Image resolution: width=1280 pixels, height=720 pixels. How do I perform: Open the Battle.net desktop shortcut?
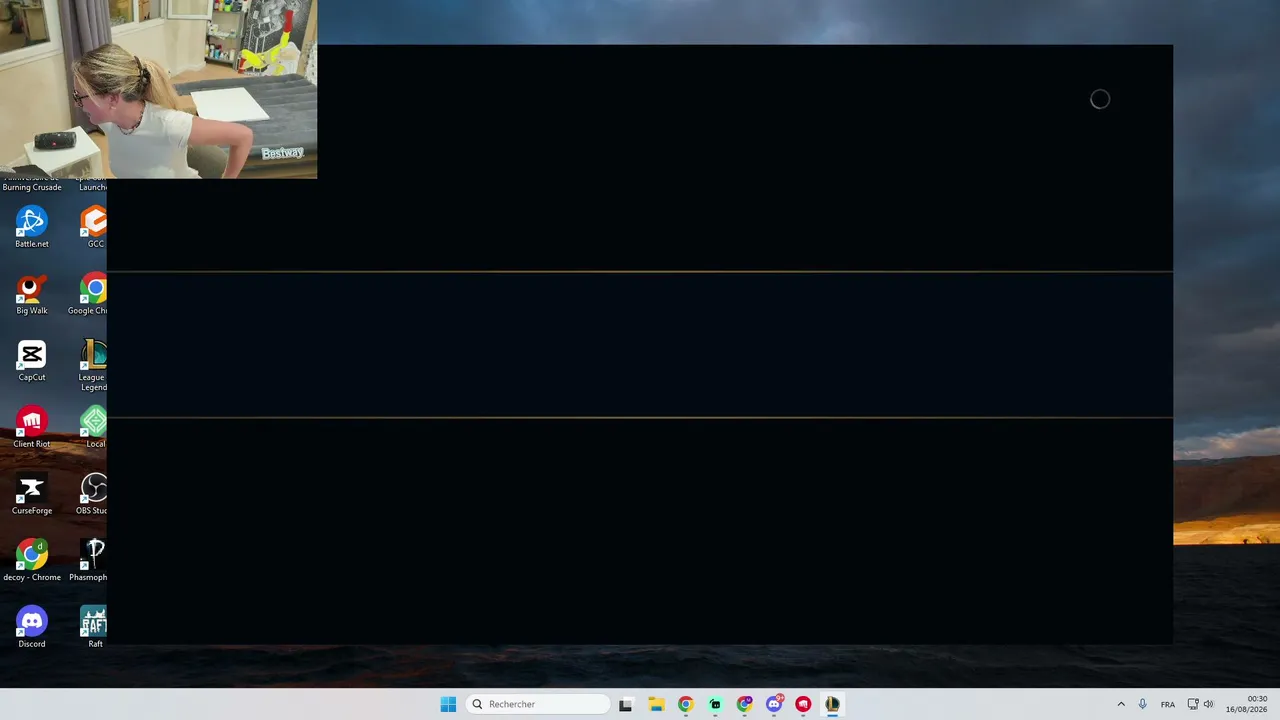click(x=32, y=227)
